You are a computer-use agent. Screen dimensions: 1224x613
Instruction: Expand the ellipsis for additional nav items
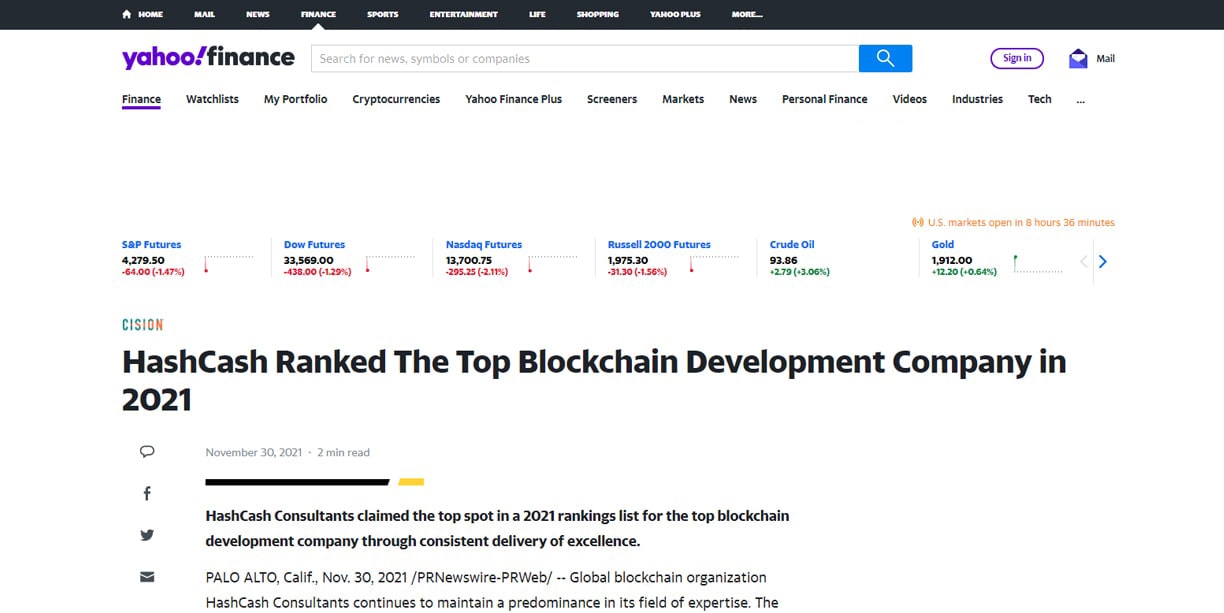pyautogui.click(x=1080, y=99)
